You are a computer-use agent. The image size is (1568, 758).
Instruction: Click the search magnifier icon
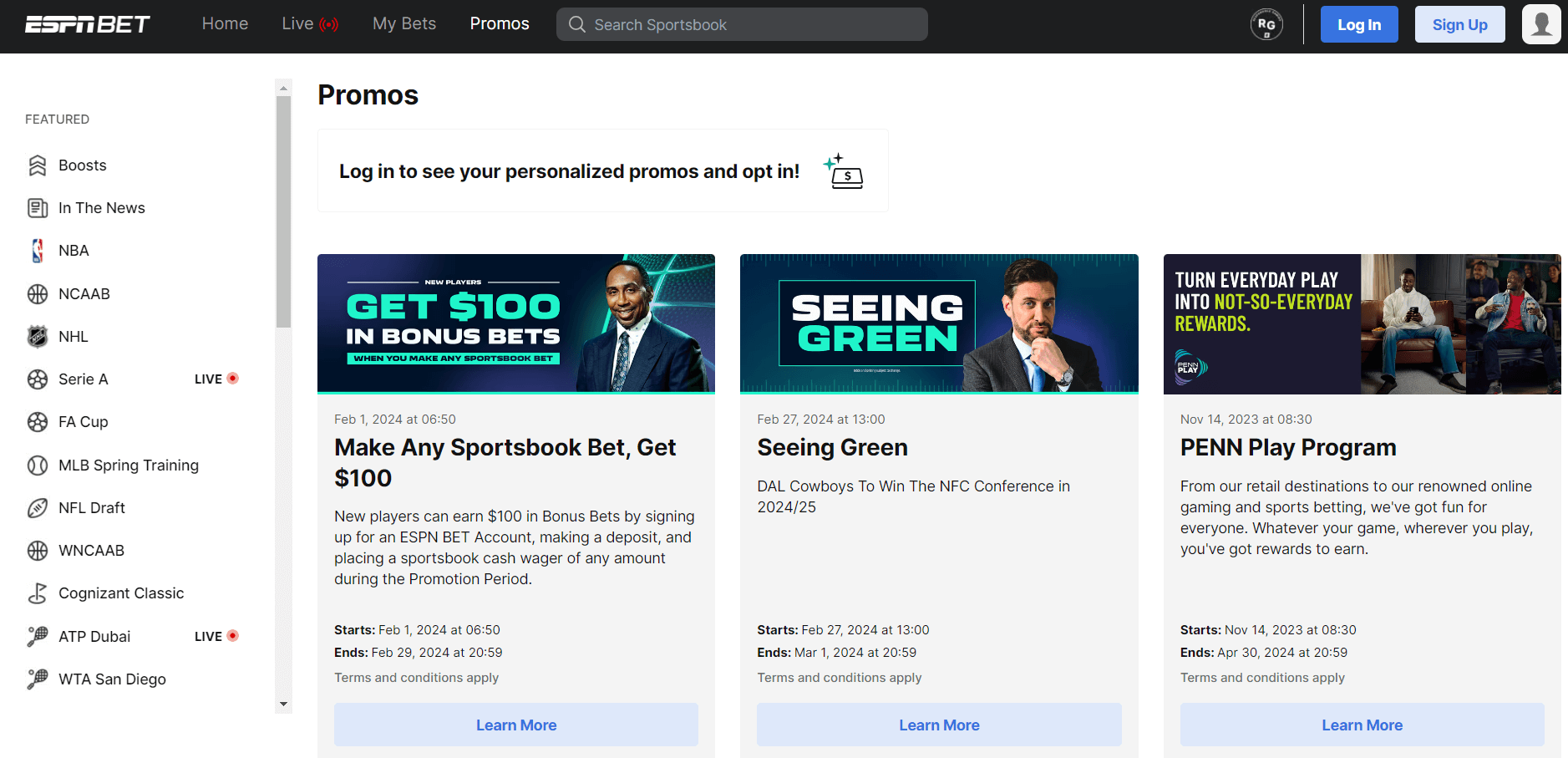(x=577, y=24)
